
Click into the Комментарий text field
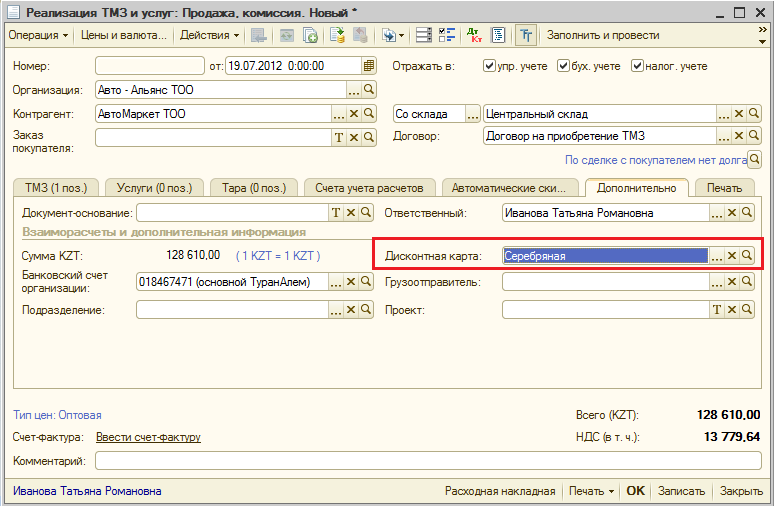(x=427, y=461)
